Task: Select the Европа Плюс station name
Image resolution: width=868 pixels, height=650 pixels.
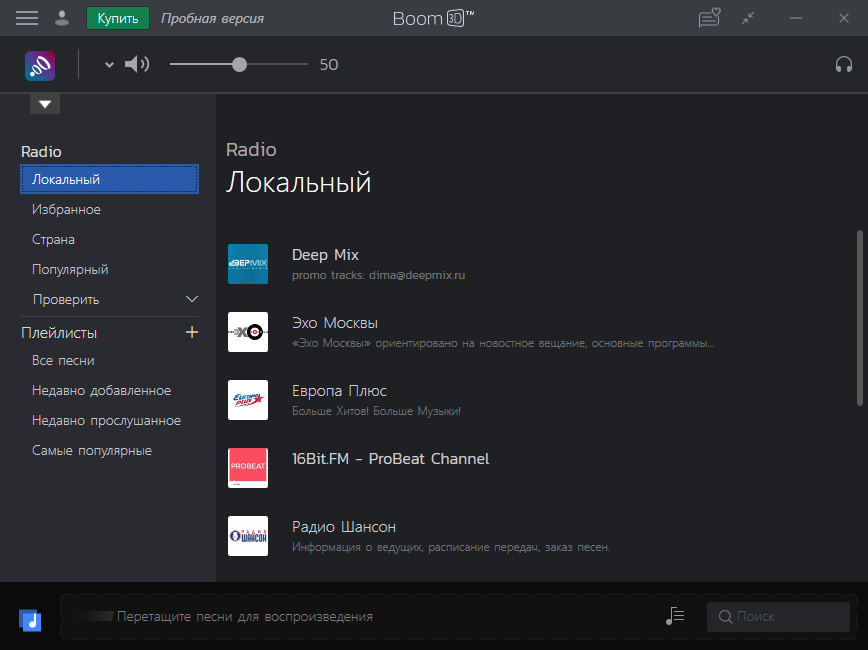Action: (x=339, y=391)
